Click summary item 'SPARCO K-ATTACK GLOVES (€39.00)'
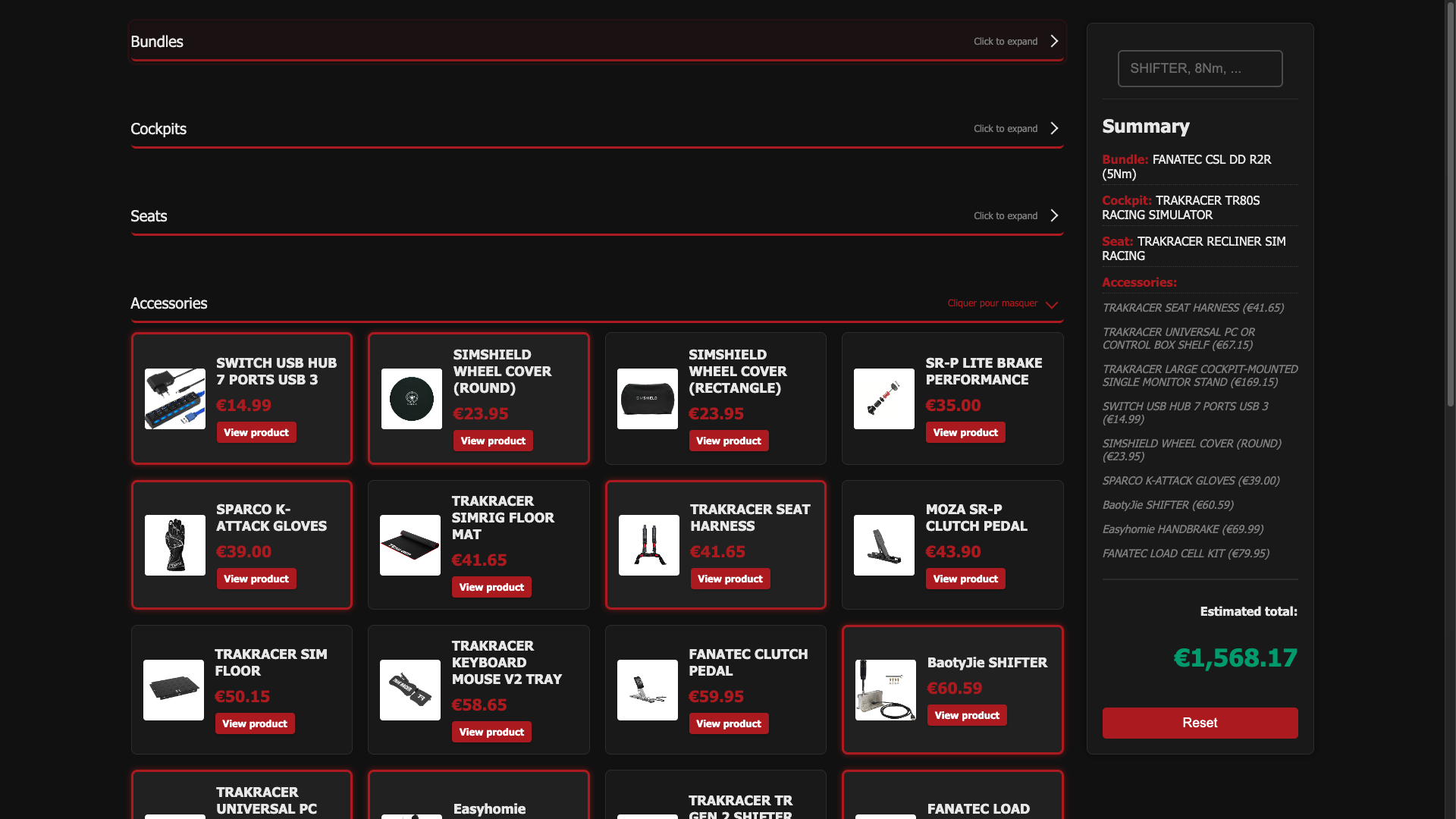The image size is (1456, 819). pos(1191,481)
